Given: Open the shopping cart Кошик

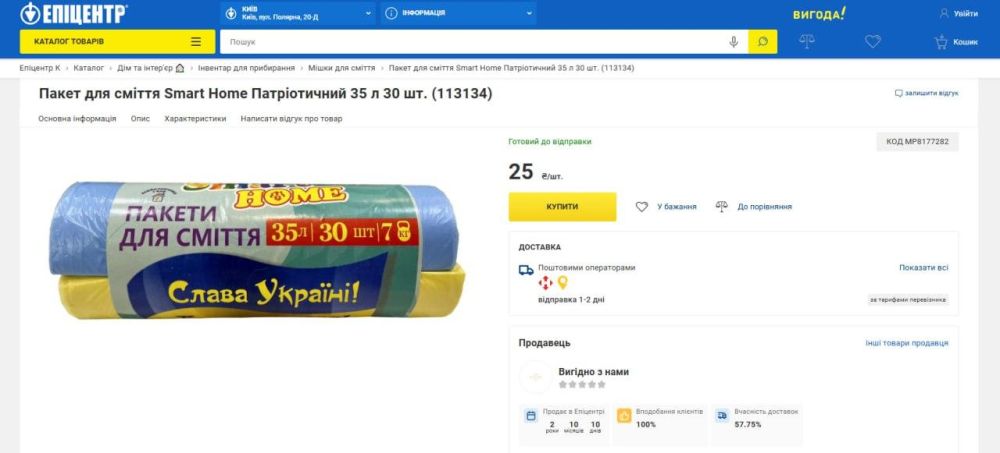Looking at the screenshot, I should coord(955,42).
